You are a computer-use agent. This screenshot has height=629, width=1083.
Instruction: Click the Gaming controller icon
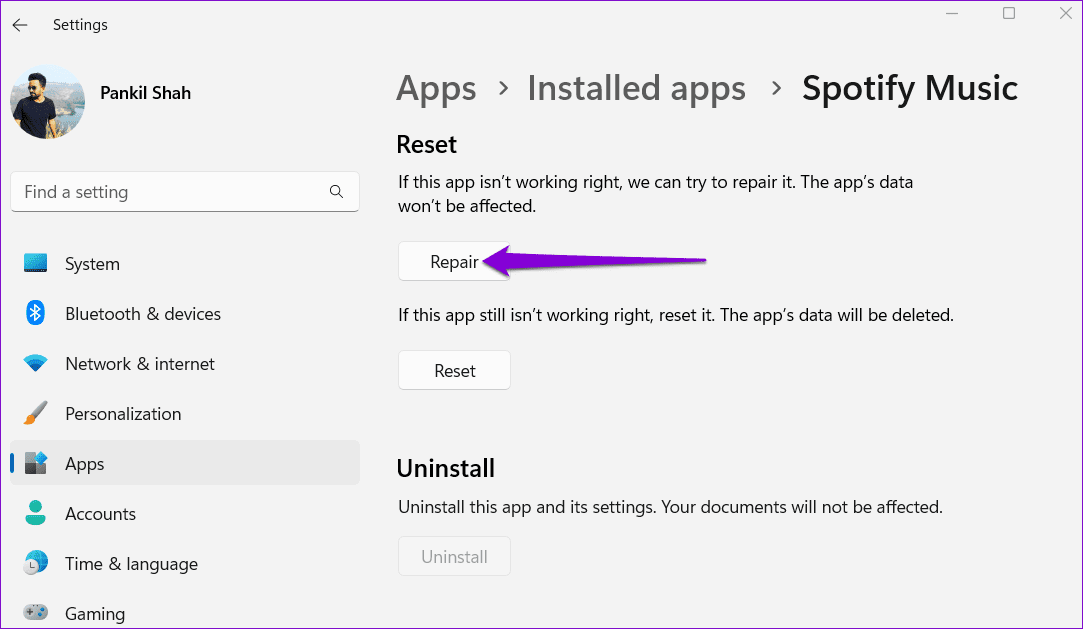(x=35, y=612)
